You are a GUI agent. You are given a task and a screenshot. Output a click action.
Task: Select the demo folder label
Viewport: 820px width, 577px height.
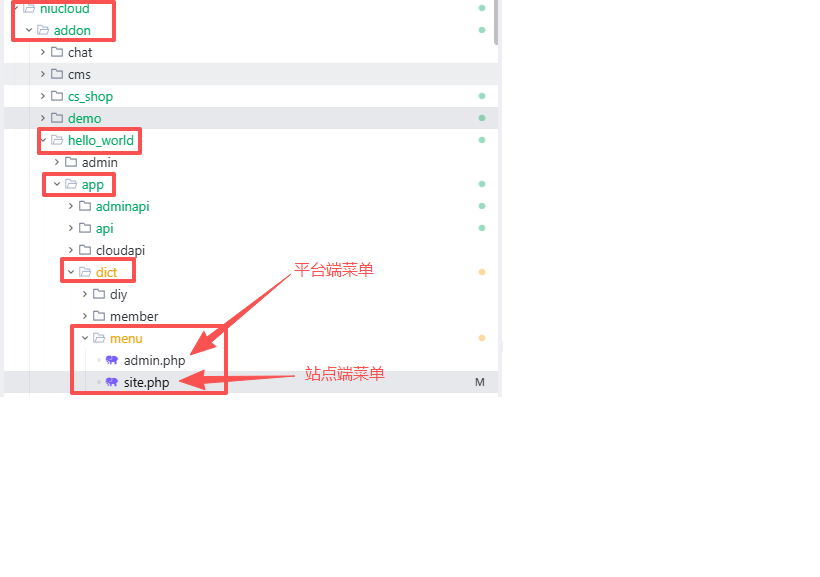(84, 118)
